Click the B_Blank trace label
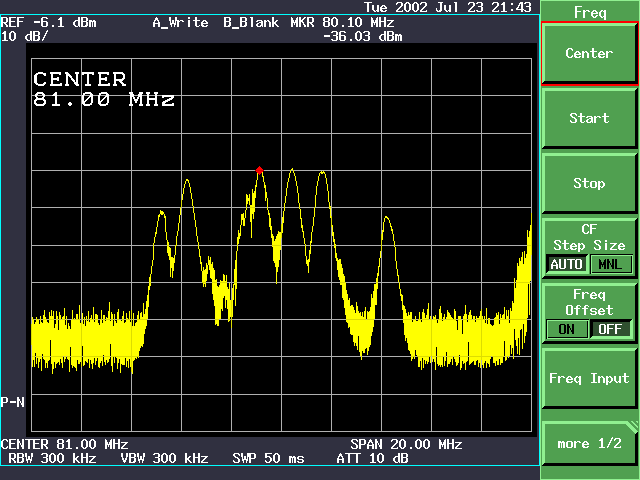 point(251,22)
